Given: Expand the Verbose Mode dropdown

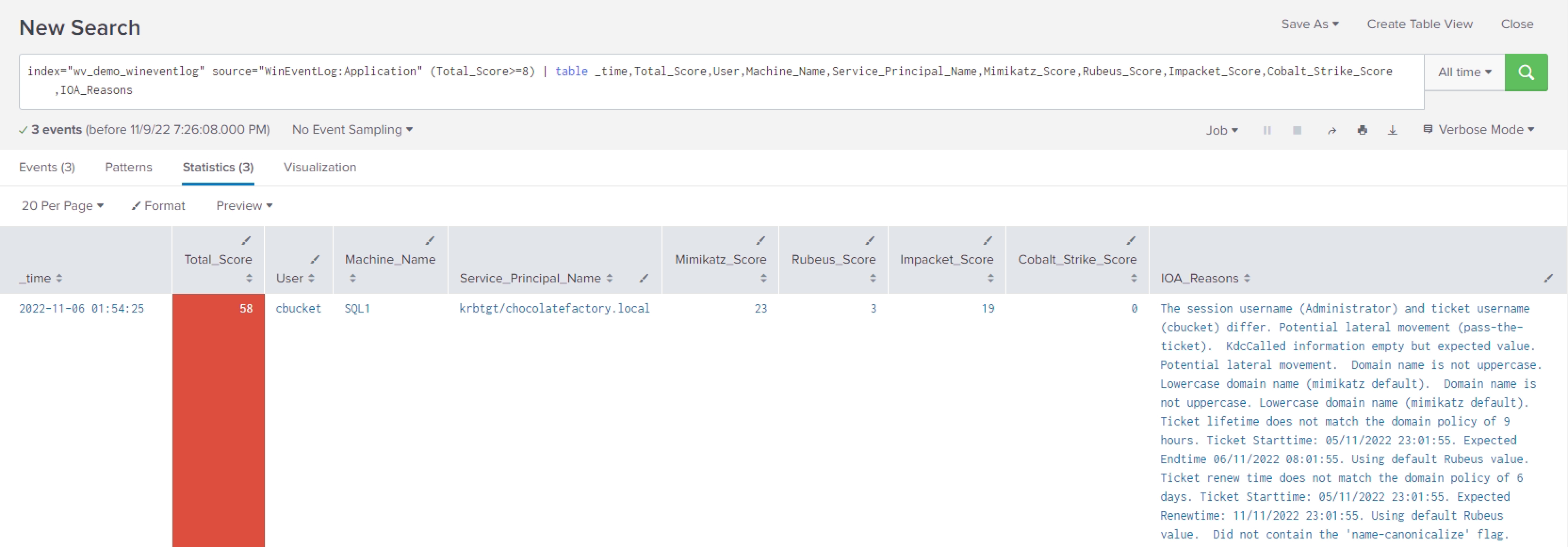Looking at the screenshot, I should point(1479,129).
